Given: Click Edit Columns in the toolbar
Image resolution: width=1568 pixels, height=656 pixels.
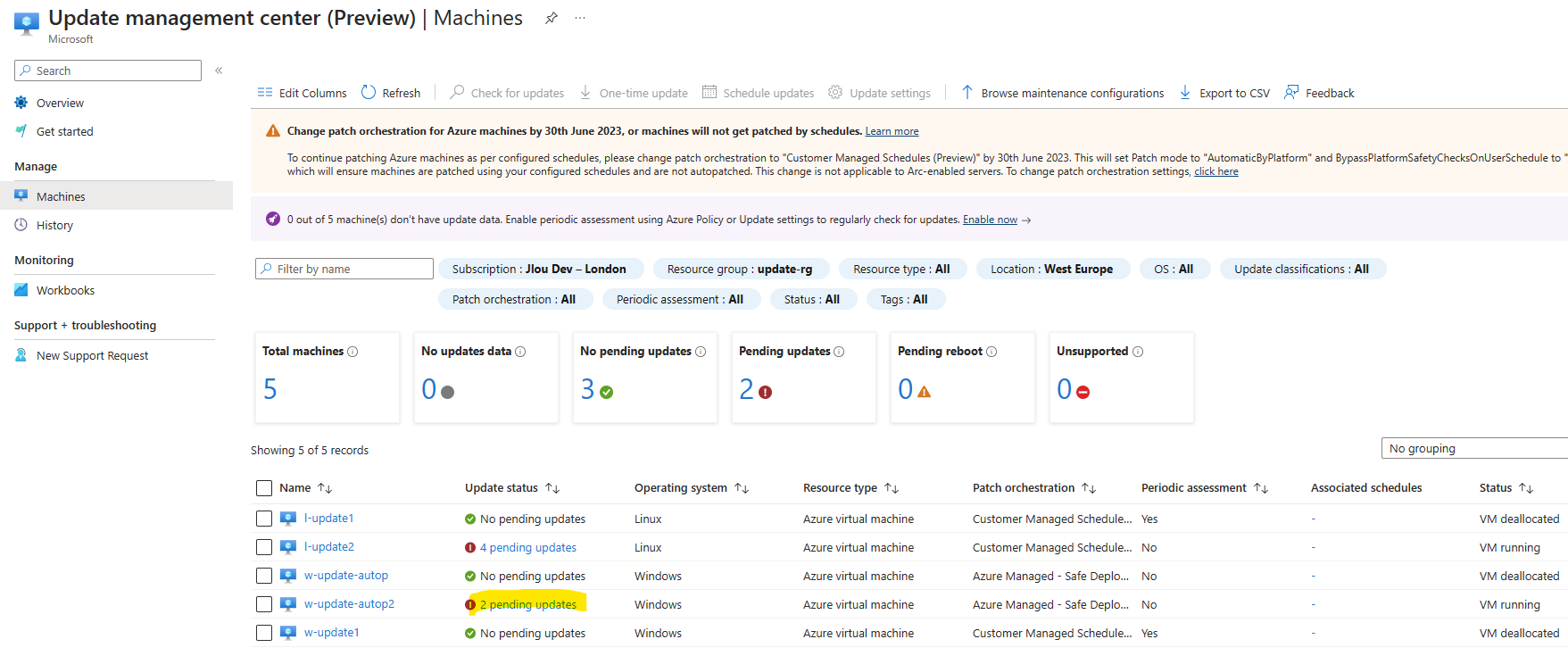Looking at the screenshot, I should click(x=302, y=93).
